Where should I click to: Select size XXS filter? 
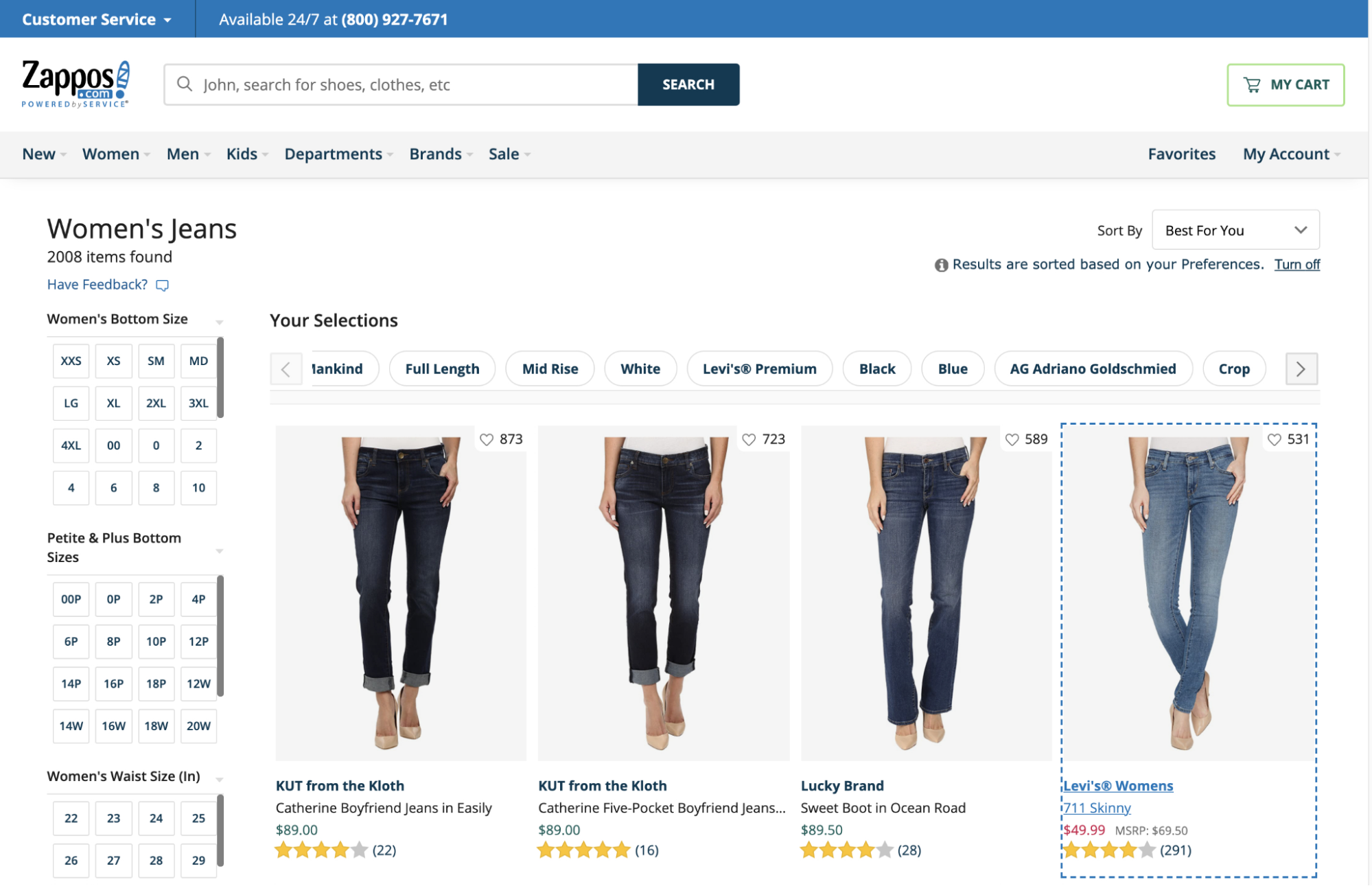coord(71,361)
